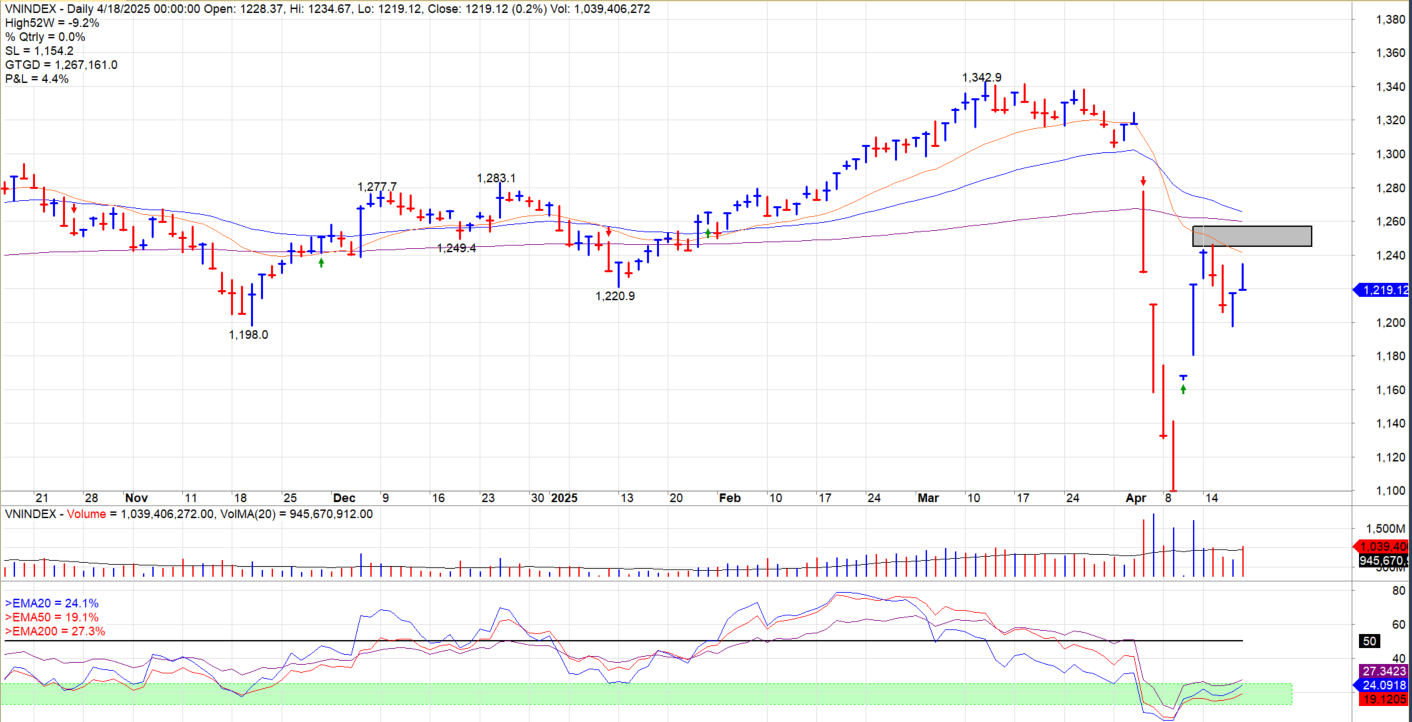Click the 1,220.9 January low label
Image resolution: width=1412 pixels, height=722 pixels.
pos(615,296)
